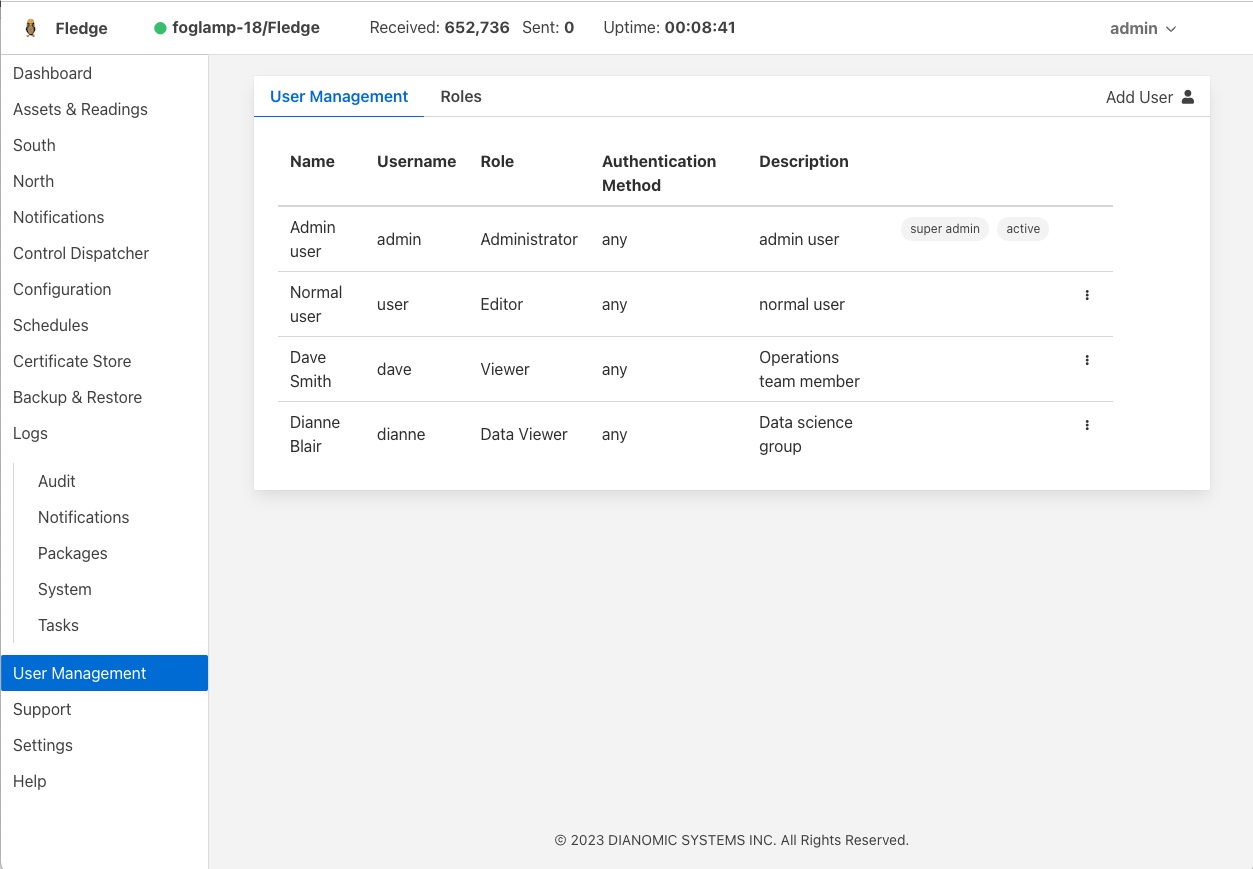Click the green status indicator beside foglamp-18/Fledge
The width and height of the screenshot is (1253, 869).
159,28
